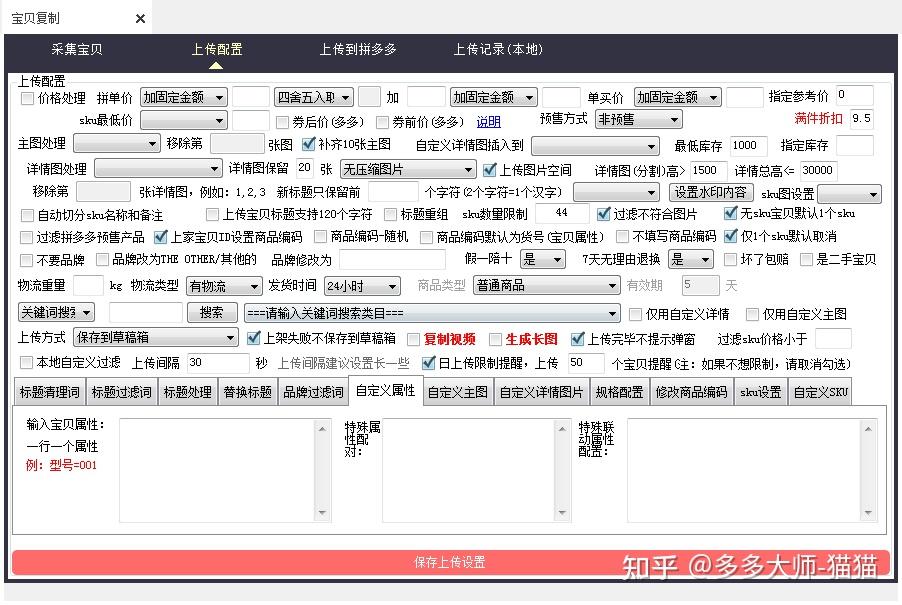Toggle the 过滤不符合图片 checkbox

604,214
